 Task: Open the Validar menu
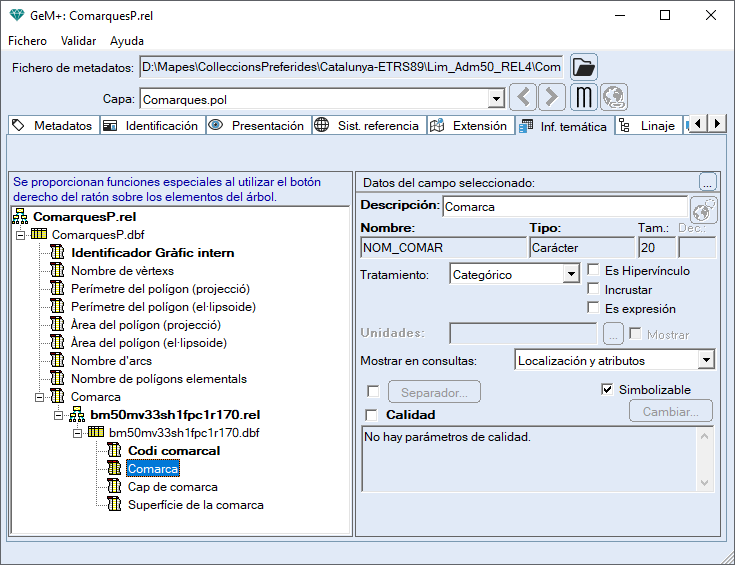tap(78, 41)
